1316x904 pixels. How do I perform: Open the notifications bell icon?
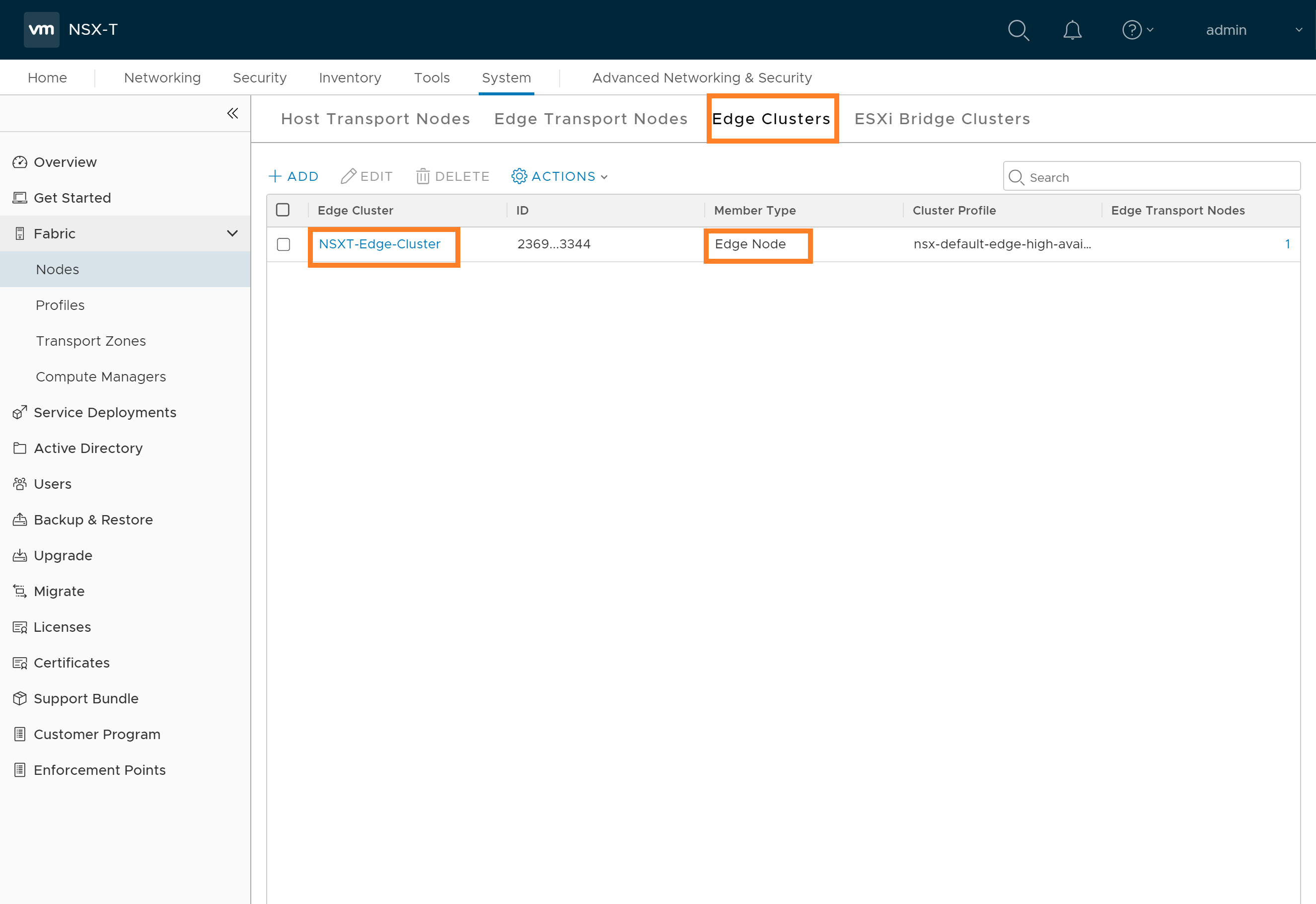coord(1072,30)
